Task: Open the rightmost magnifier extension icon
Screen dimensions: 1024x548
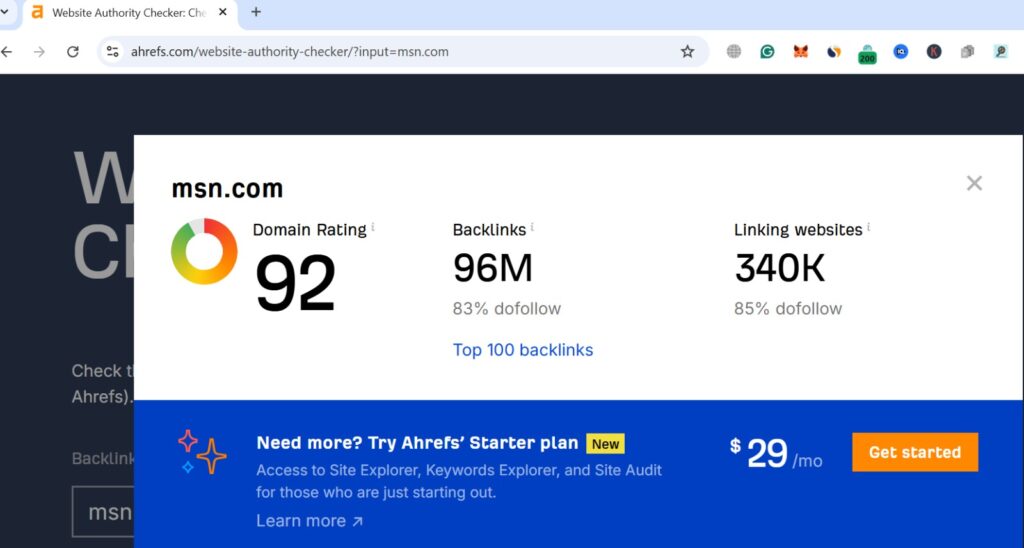Action: click(x=1000, y=52)
